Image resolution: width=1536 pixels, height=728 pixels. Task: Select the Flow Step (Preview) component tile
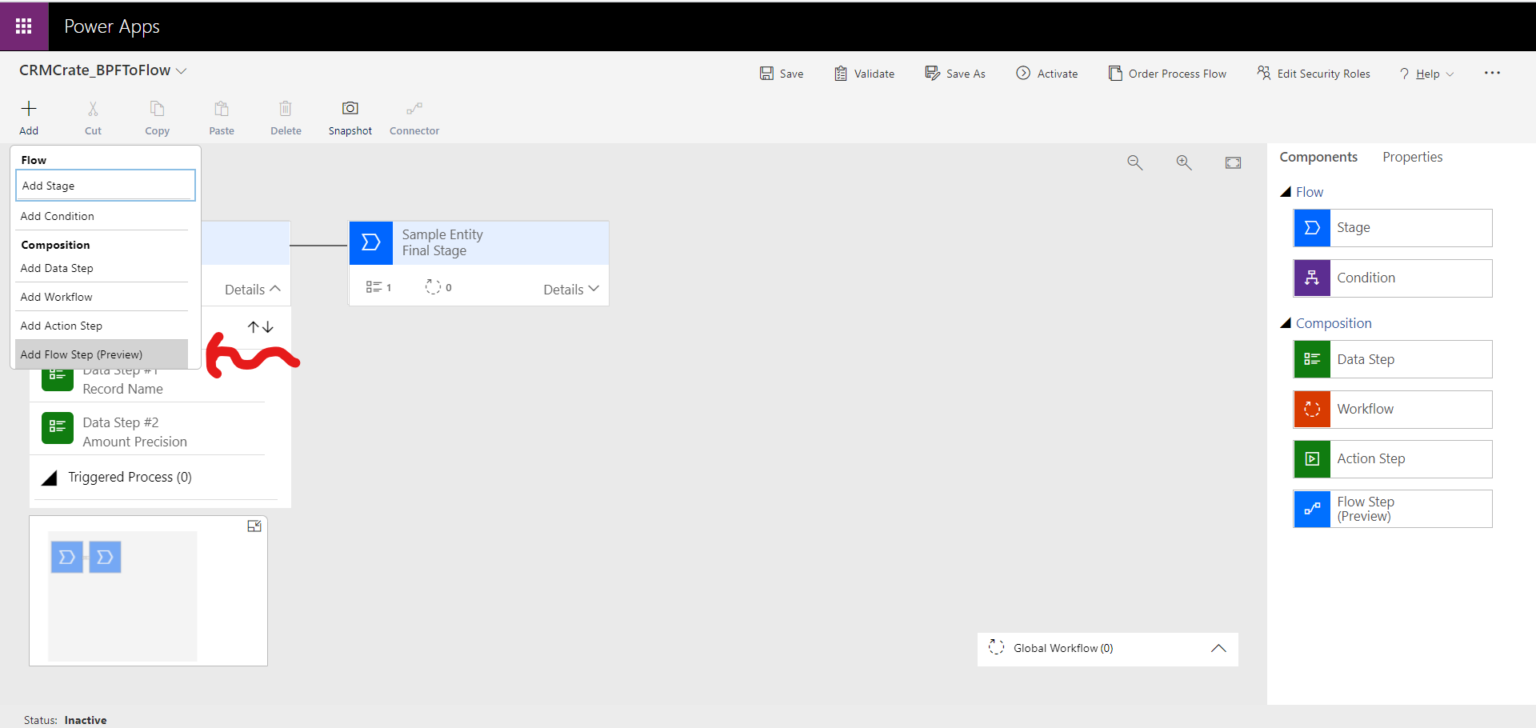(1392, 509)
